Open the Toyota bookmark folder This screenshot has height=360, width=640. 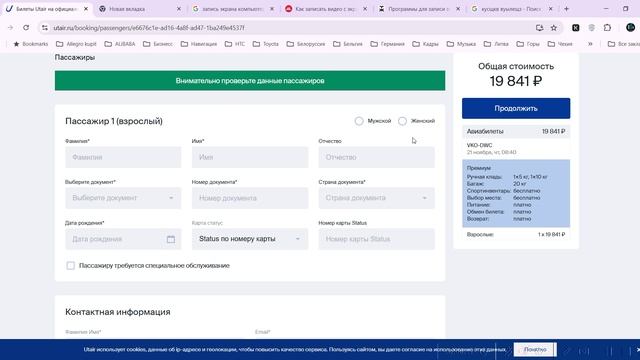click(266, 44)
